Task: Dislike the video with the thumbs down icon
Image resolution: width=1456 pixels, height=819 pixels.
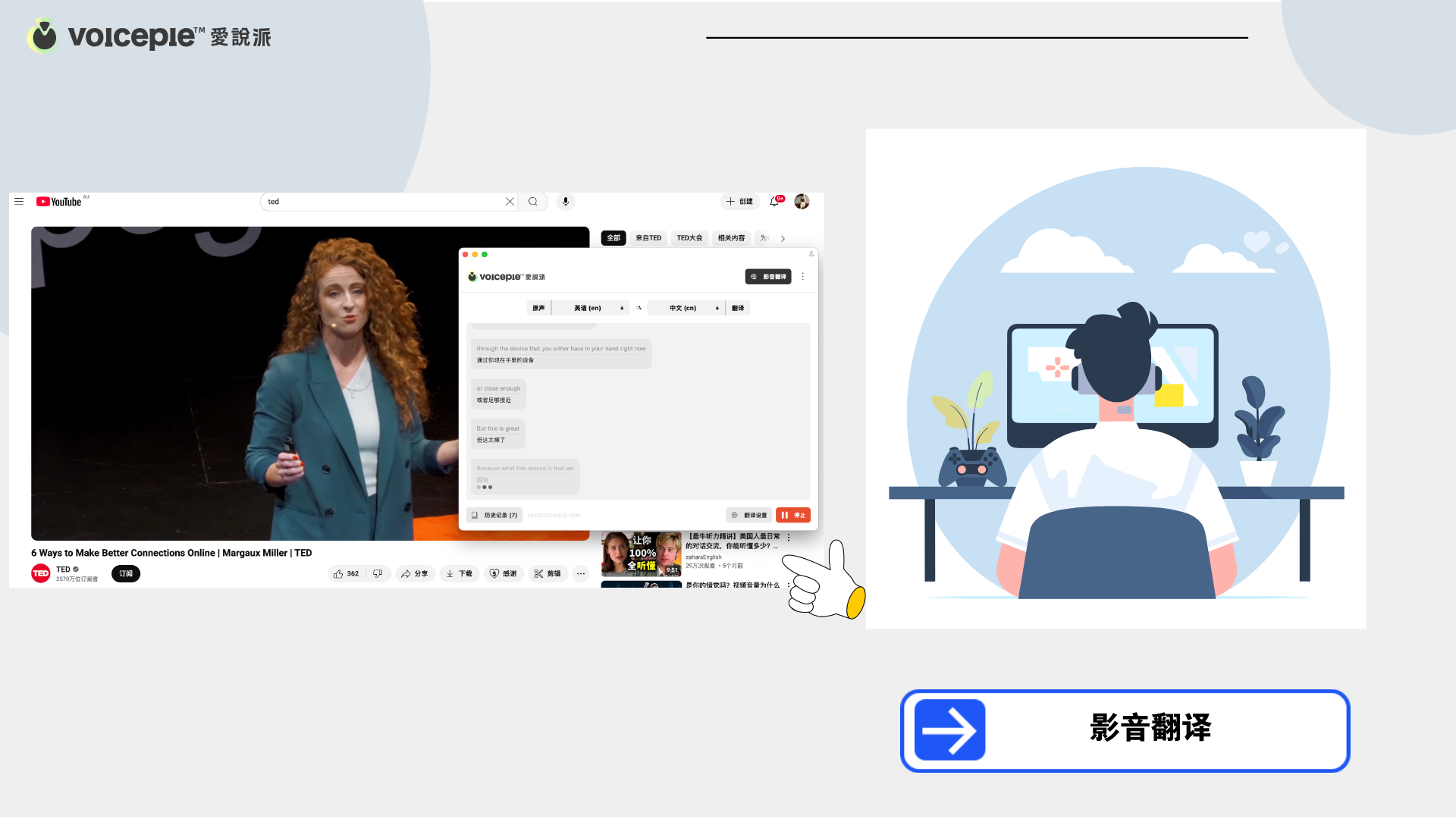Action: coord(378,574)
